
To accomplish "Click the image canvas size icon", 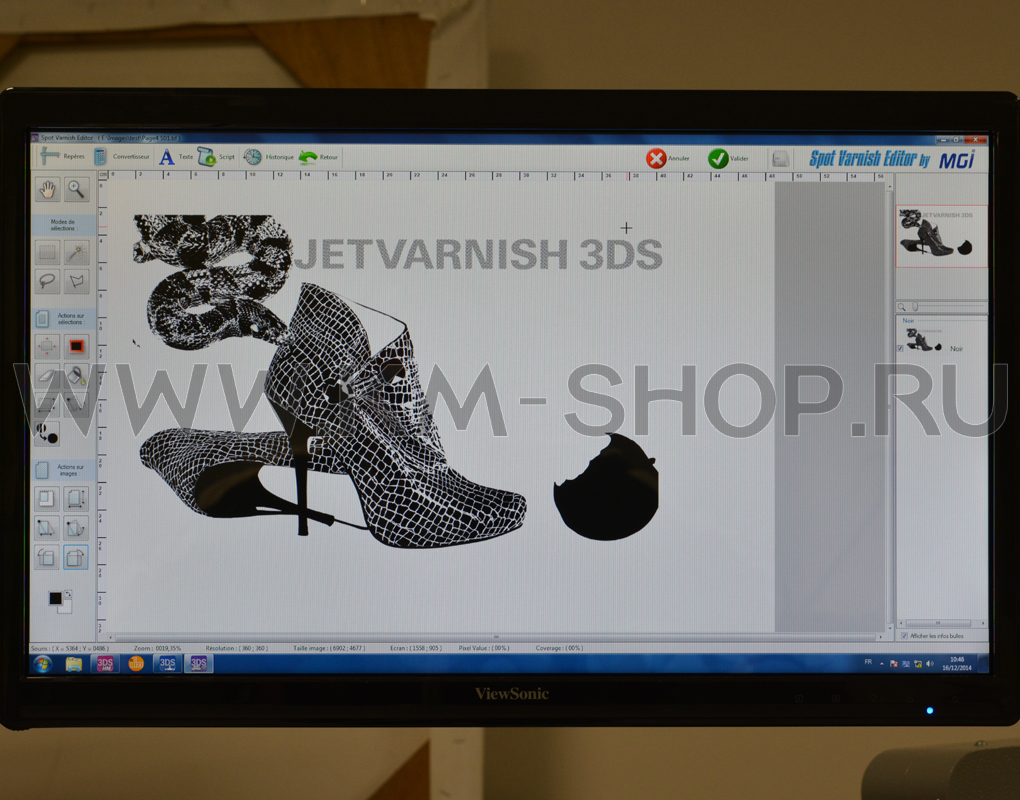I will 47,499.
